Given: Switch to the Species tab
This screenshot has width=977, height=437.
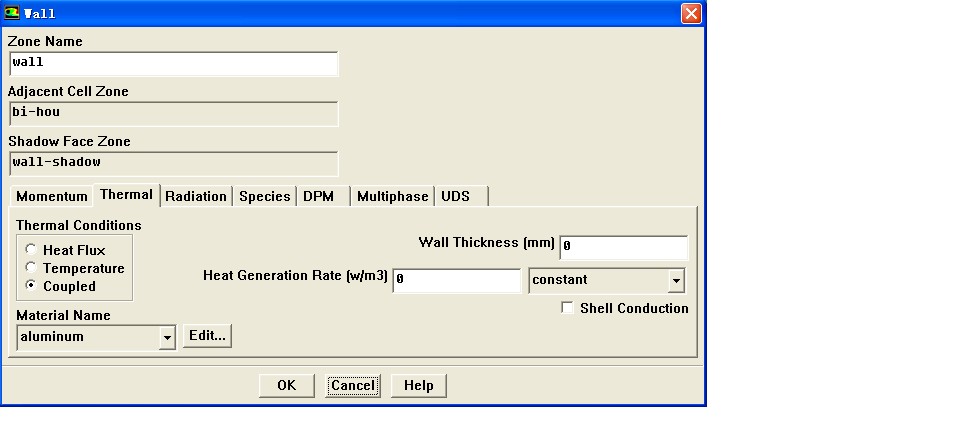Looking at the screenshot, I should pos(264,196).
